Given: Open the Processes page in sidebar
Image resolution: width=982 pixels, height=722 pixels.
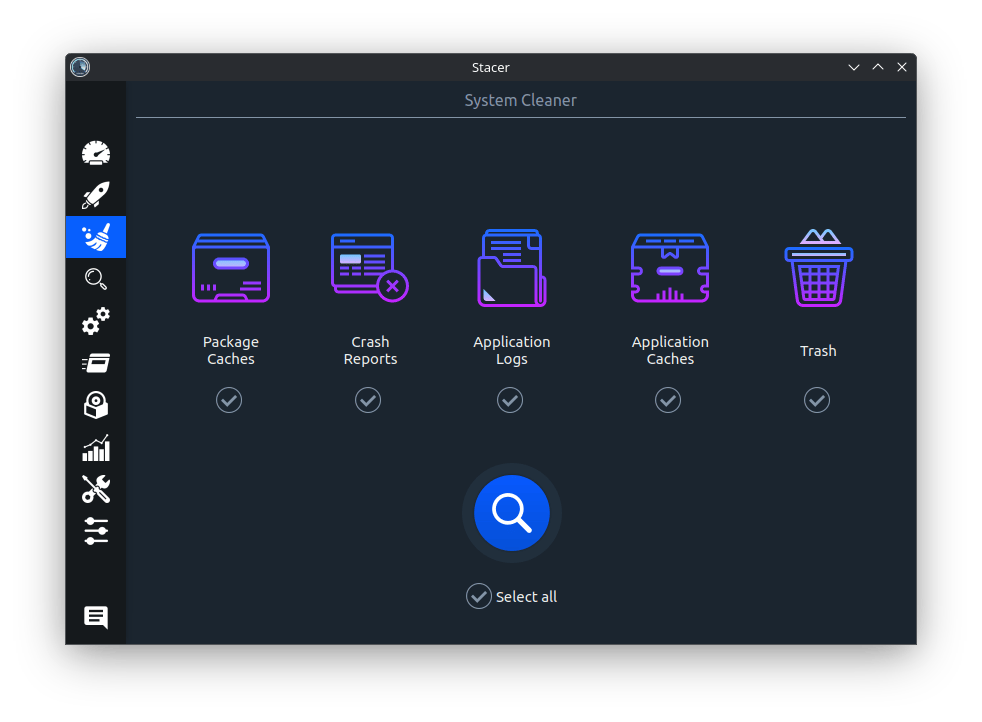Looking at the screenshot, I should [96, 363].
